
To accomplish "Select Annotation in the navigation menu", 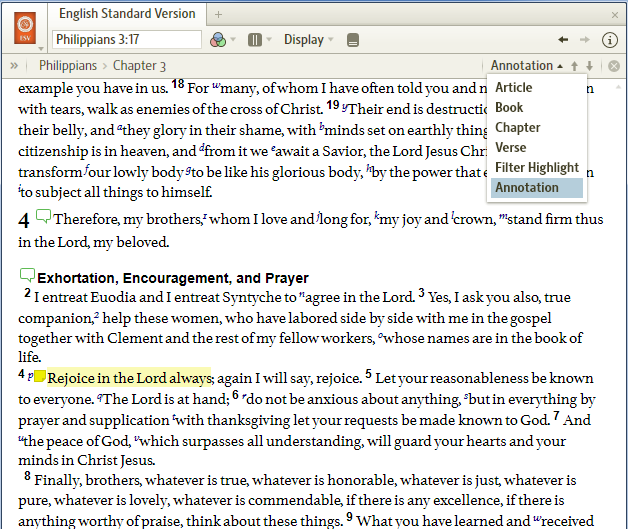I will tap(537, 187).
